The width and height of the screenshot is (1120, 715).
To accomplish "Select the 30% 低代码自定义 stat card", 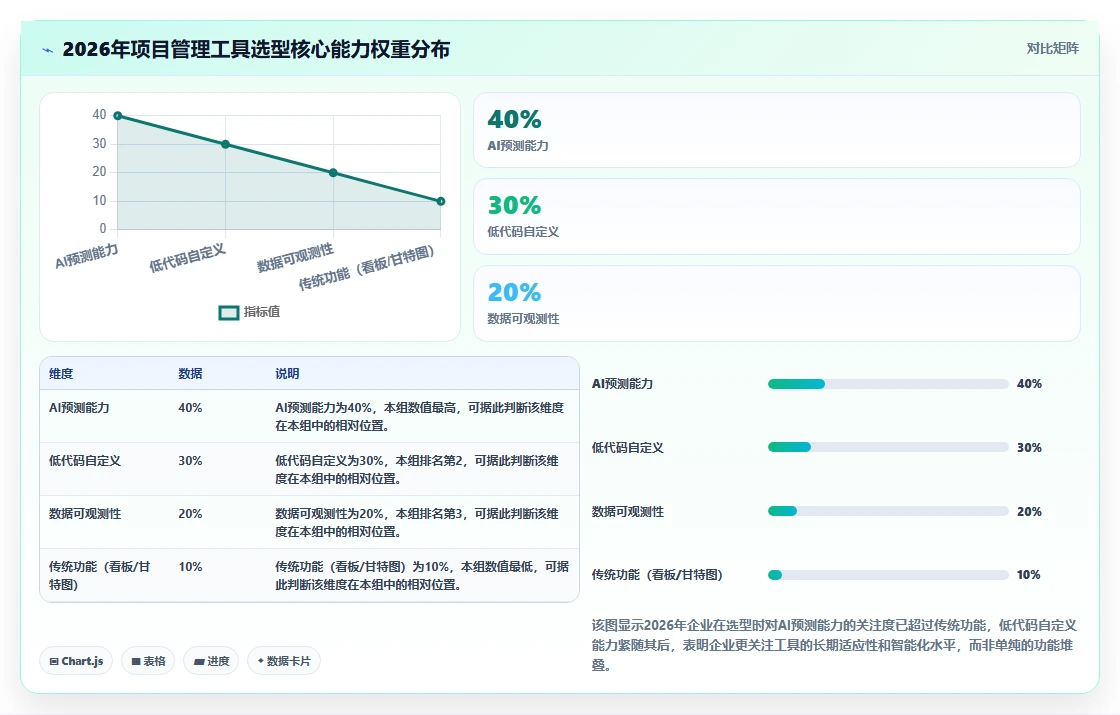I will (776, 216).
